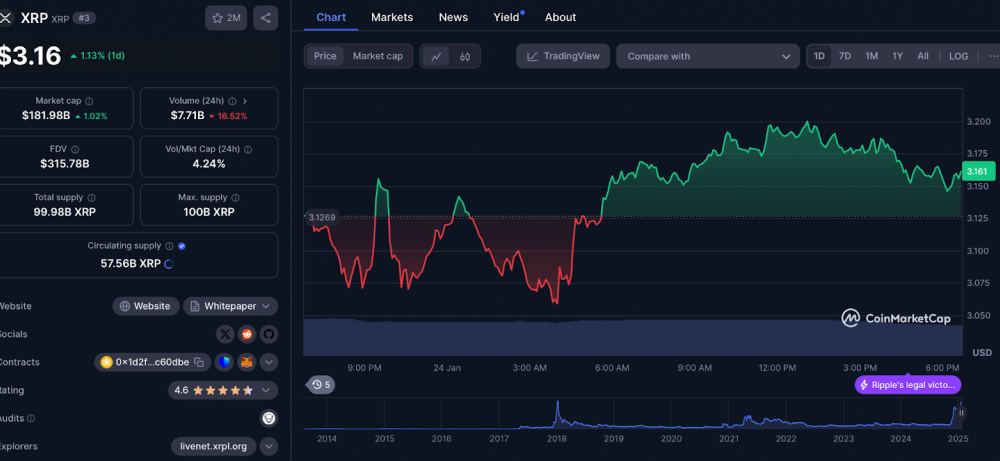Select the 1M time range
The image size is (1000, 461).
872,56
